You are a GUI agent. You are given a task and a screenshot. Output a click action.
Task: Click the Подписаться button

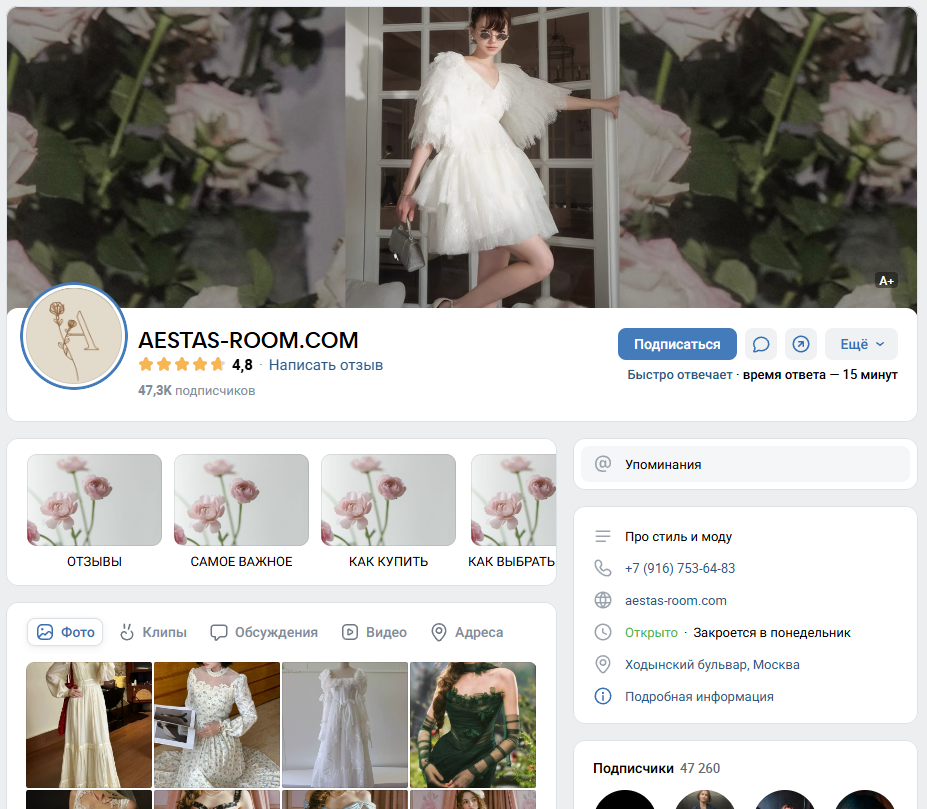tap(677, 344)
